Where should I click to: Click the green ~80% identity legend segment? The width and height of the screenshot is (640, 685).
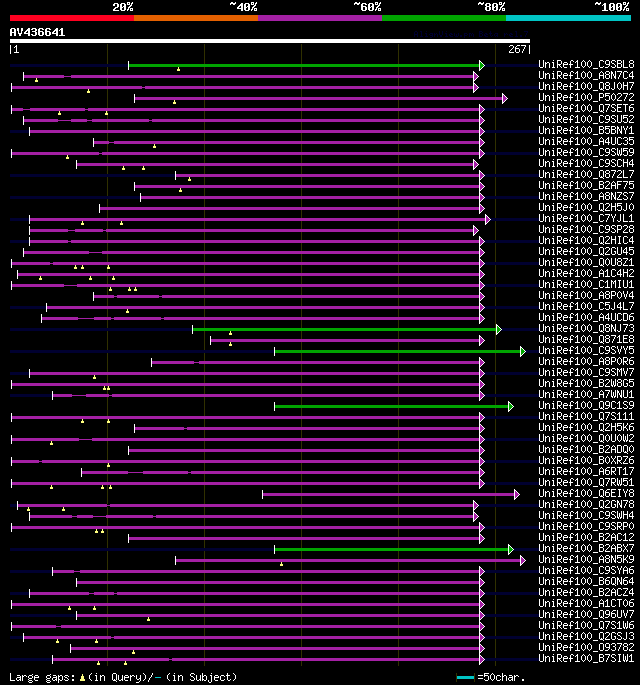pos(444,18)
